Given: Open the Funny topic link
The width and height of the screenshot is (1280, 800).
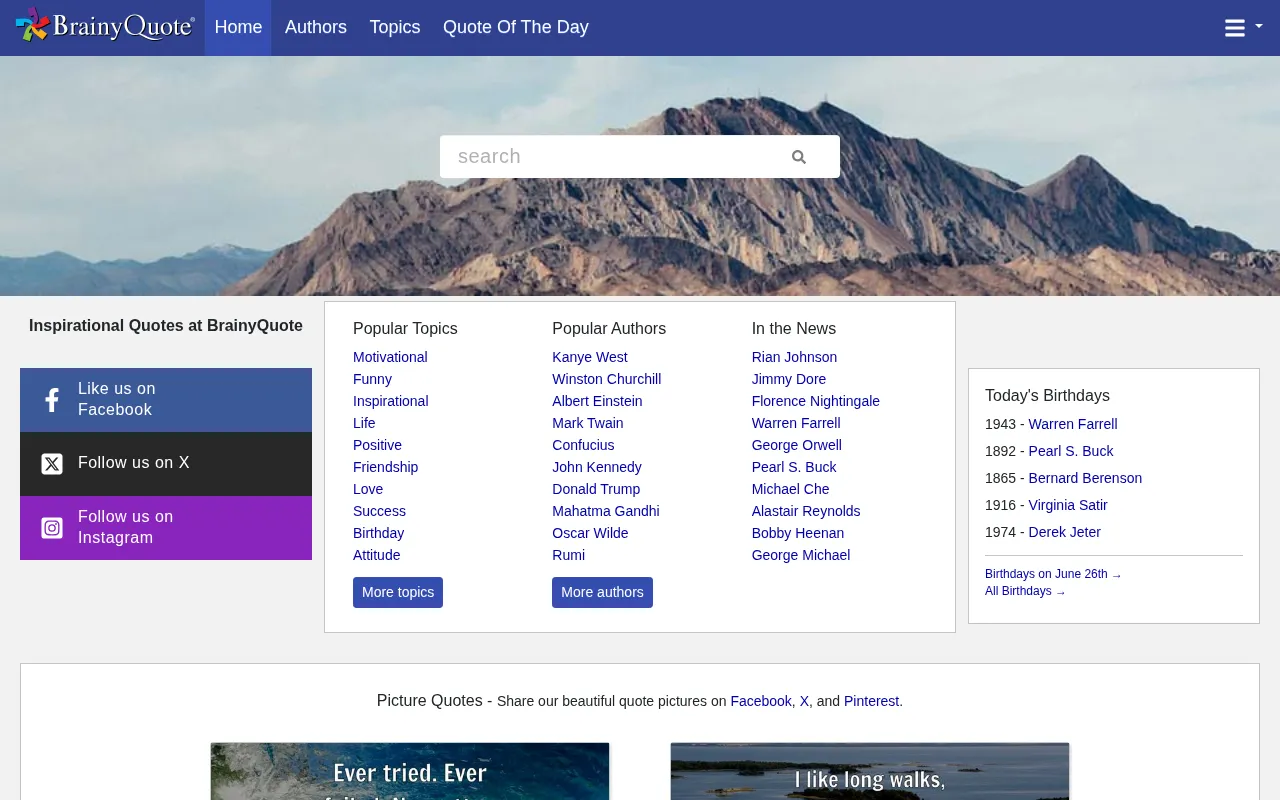Looking at the screenshot, I should (x=372, y=379).
